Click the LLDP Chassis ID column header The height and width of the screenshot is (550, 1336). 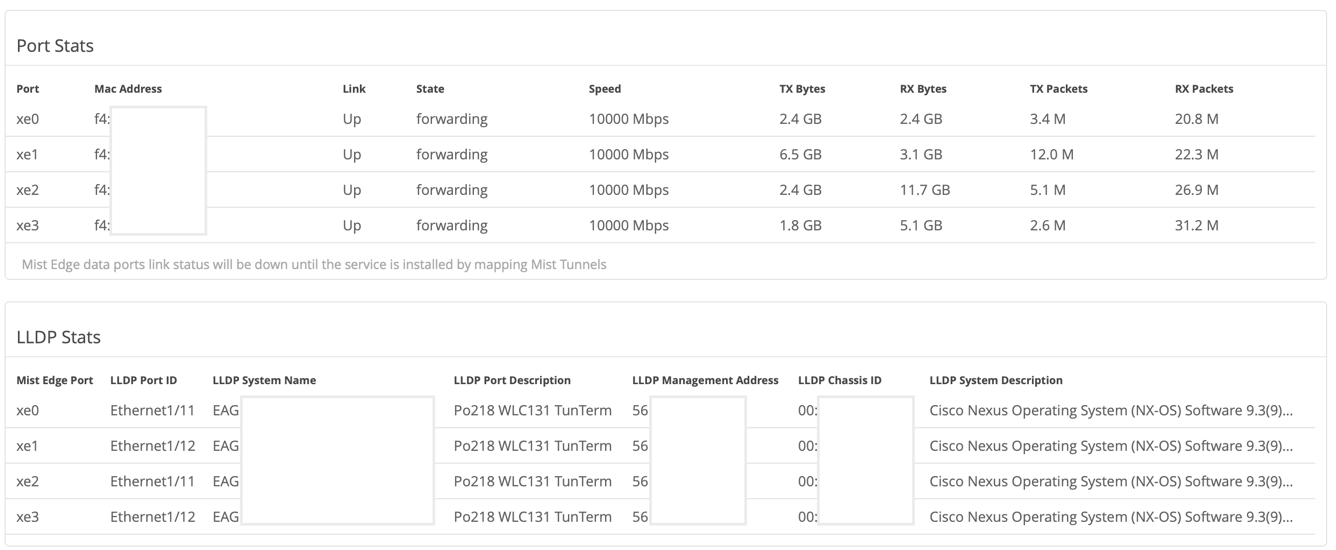(839, 380)
